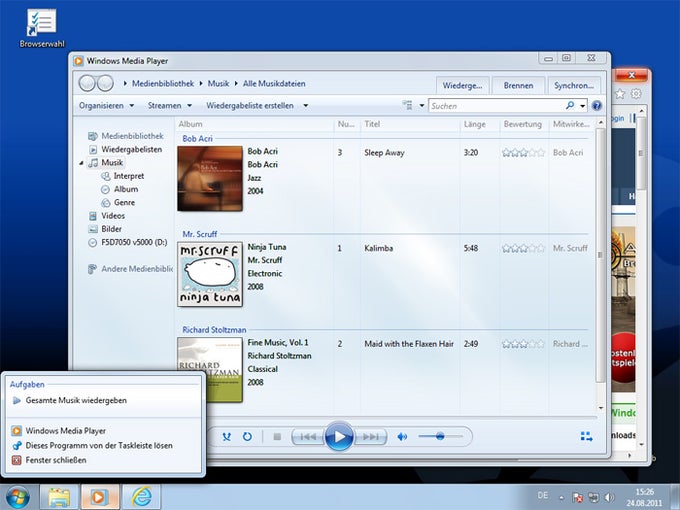Screen dimensions: 680x510
Task: Select Videos in the navigation tree
Action: [x=107, y=216]
